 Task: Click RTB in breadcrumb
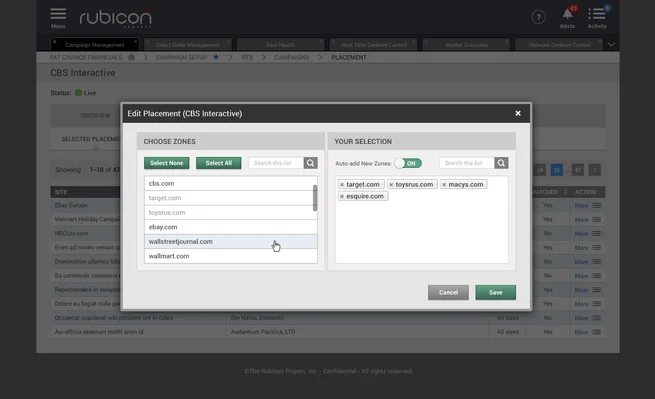(x=247, y=57)
